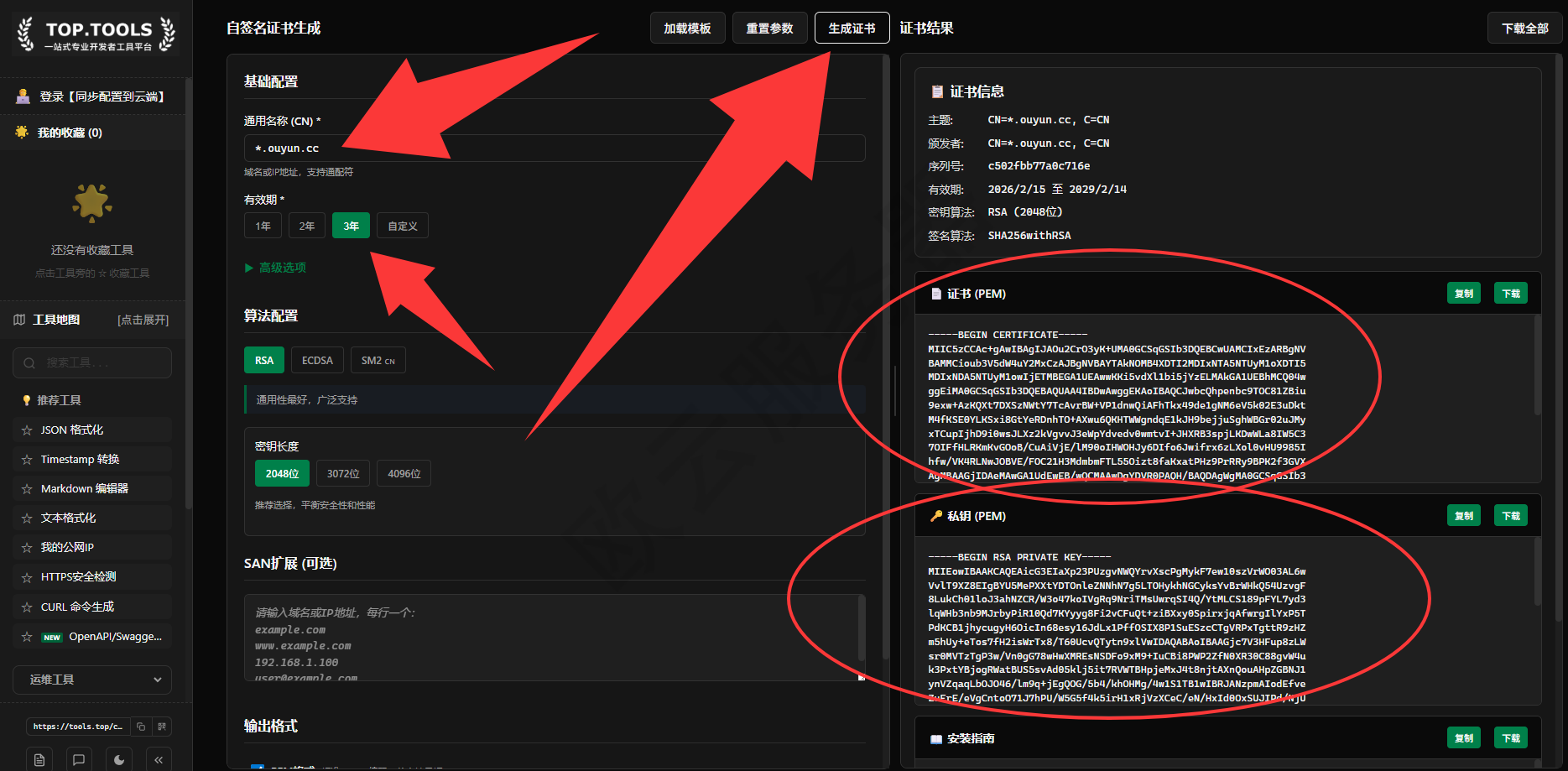Click the document icon in sidebar footer
Image resolution: width=1568 pixels, height=771 pixels.
pos(39,759)
